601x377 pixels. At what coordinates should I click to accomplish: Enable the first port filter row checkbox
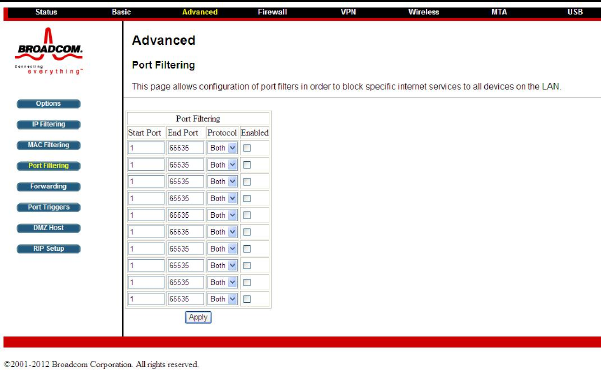click(x=247, y=148)
